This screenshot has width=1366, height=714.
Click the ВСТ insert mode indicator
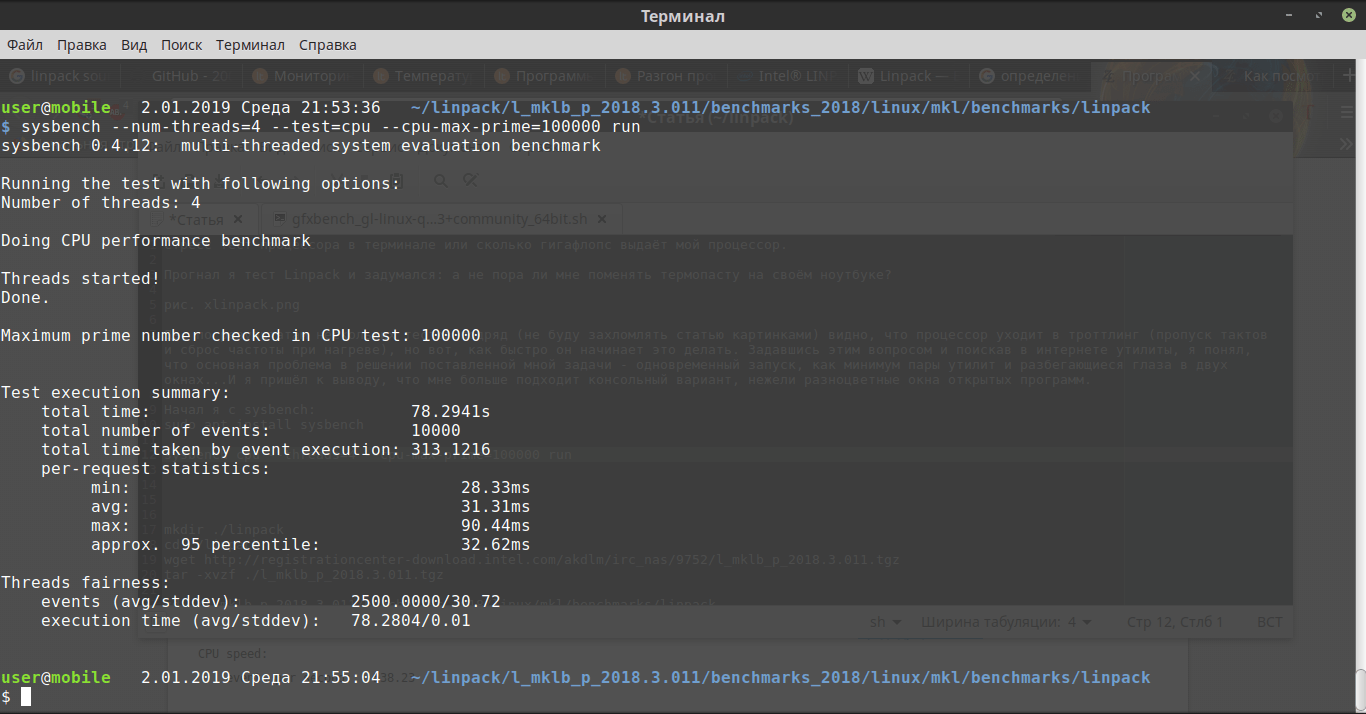coord(1269,622)
